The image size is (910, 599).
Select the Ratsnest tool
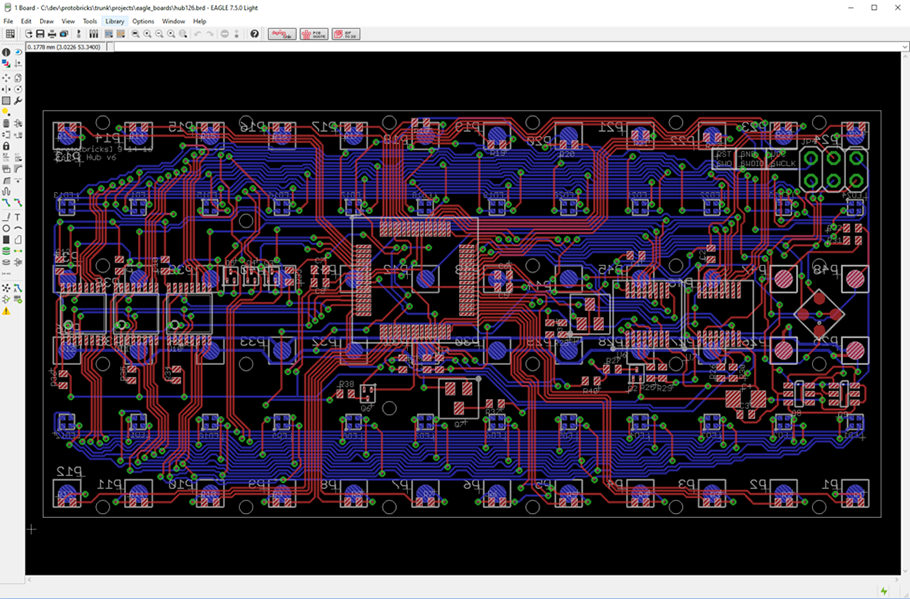[x=6, y=286]
